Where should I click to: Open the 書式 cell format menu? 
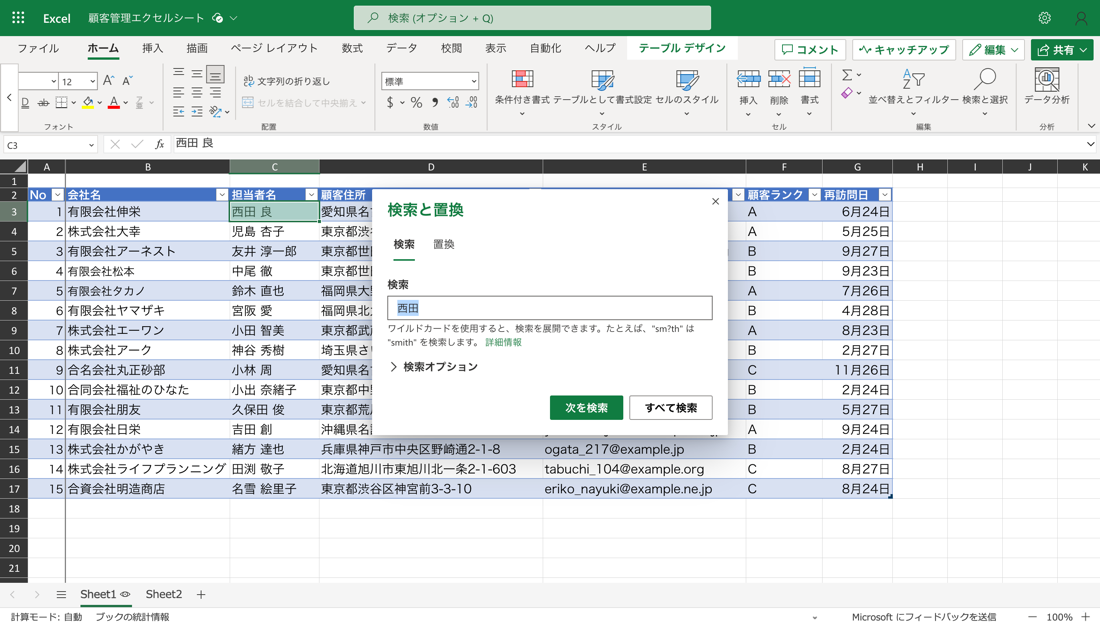(810, 91)
